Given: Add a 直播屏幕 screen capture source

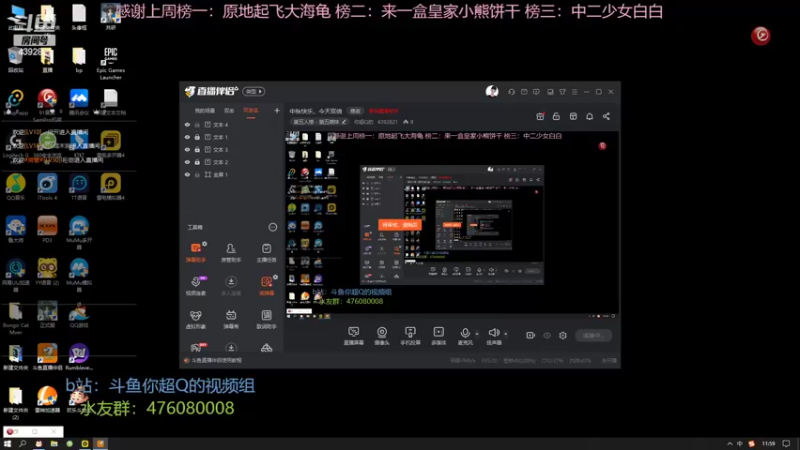Looking at the screenshot, I should (354, 336).
